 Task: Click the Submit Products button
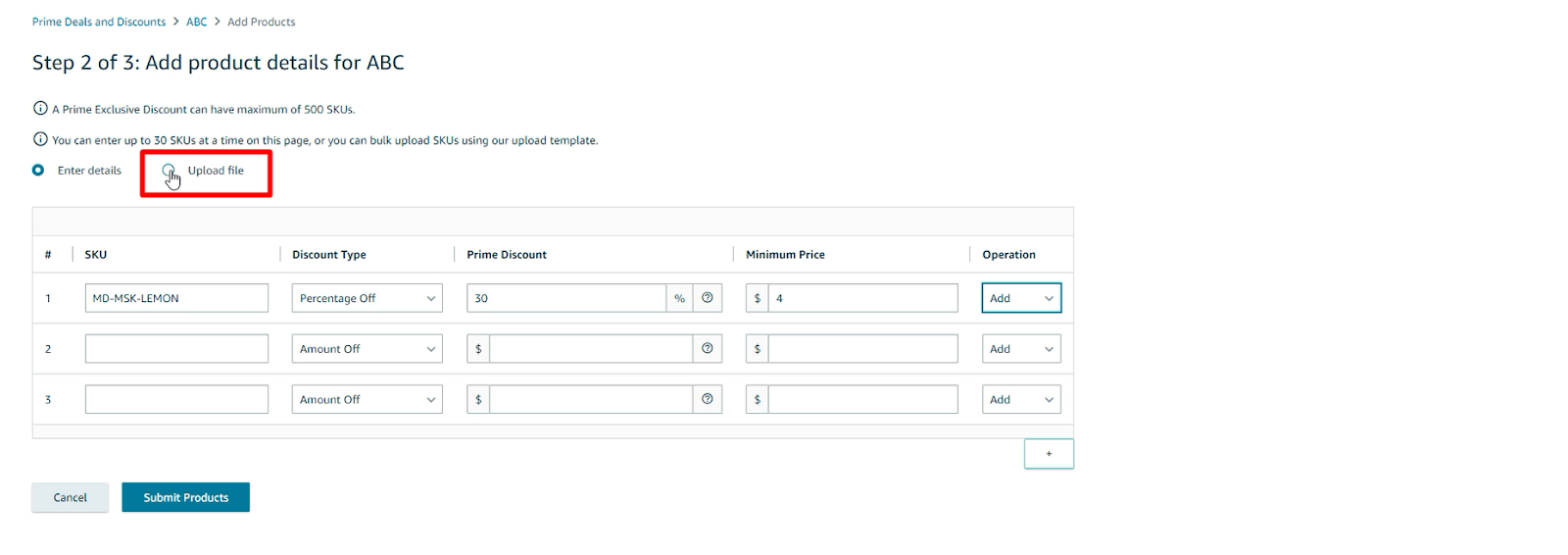185,497
